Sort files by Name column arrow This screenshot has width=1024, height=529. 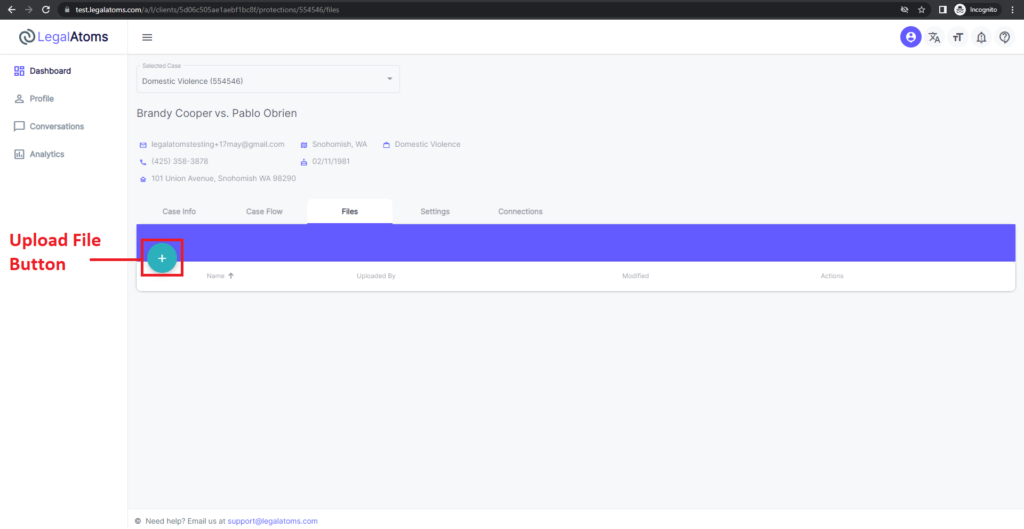click(231, 276)
